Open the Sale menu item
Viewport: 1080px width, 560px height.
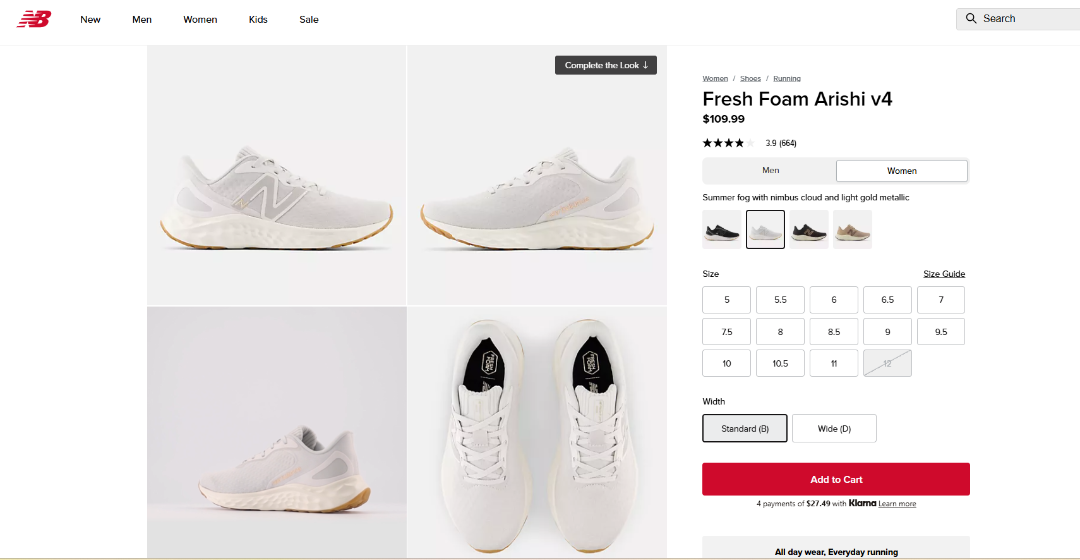pyautogui.click(x=309, y=20)
